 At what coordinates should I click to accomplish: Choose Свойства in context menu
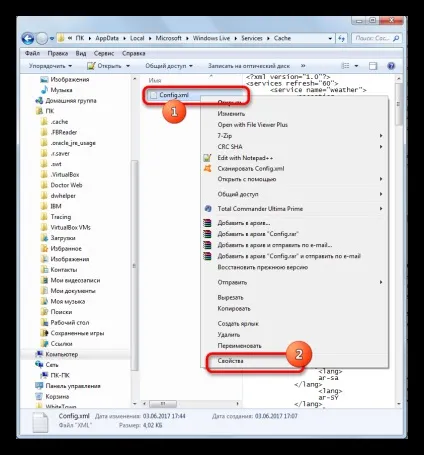(x=230, y=361)
